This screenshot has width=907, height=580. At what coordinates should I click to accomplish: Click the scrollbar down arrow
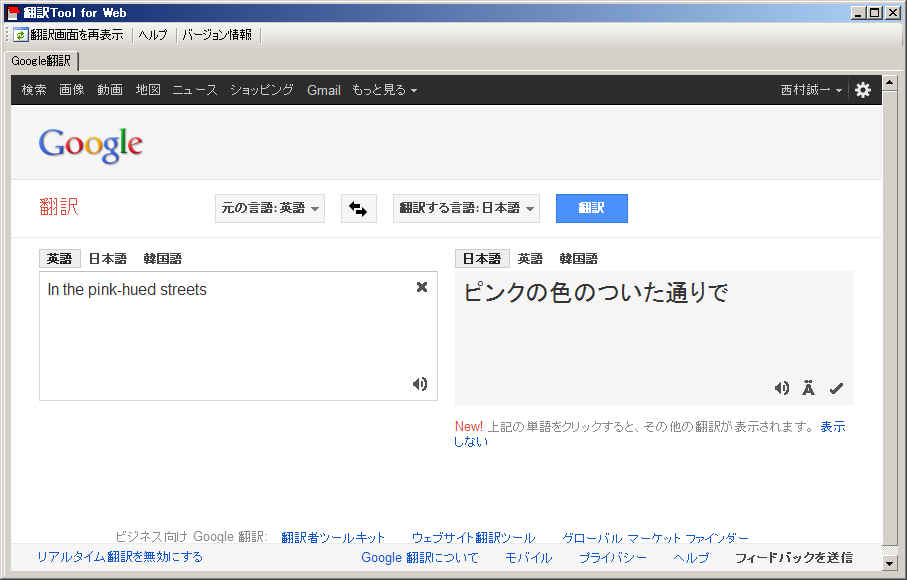(x=890, y=563)
